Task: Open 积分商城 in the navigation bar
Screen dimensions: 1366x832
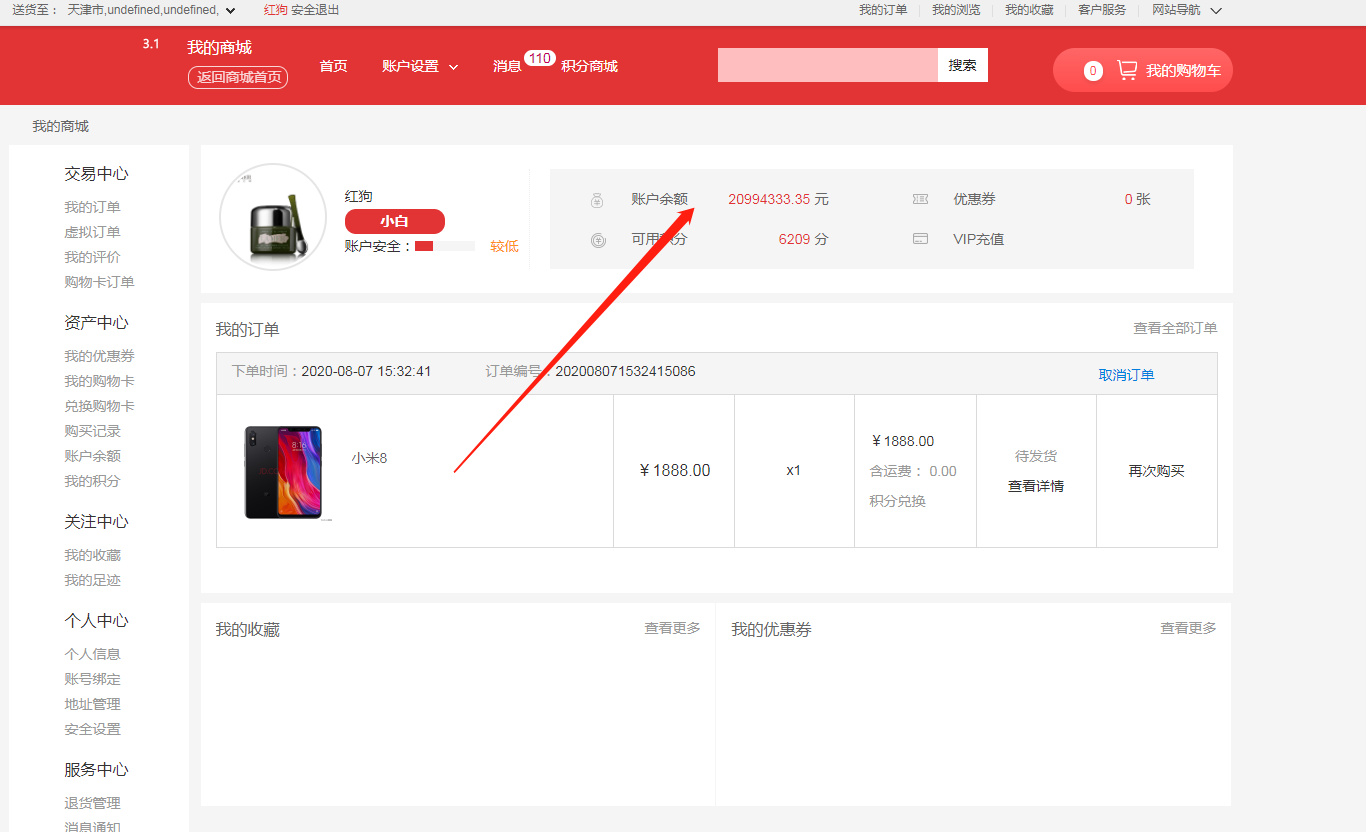Action: tap(589, 67)
